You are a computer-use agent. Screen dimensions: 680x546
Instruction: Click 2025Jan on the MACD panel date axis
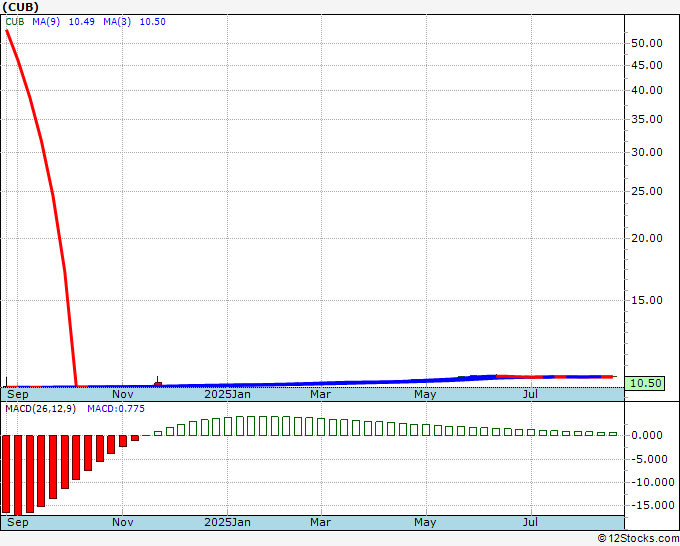click(x=227, y=522)
